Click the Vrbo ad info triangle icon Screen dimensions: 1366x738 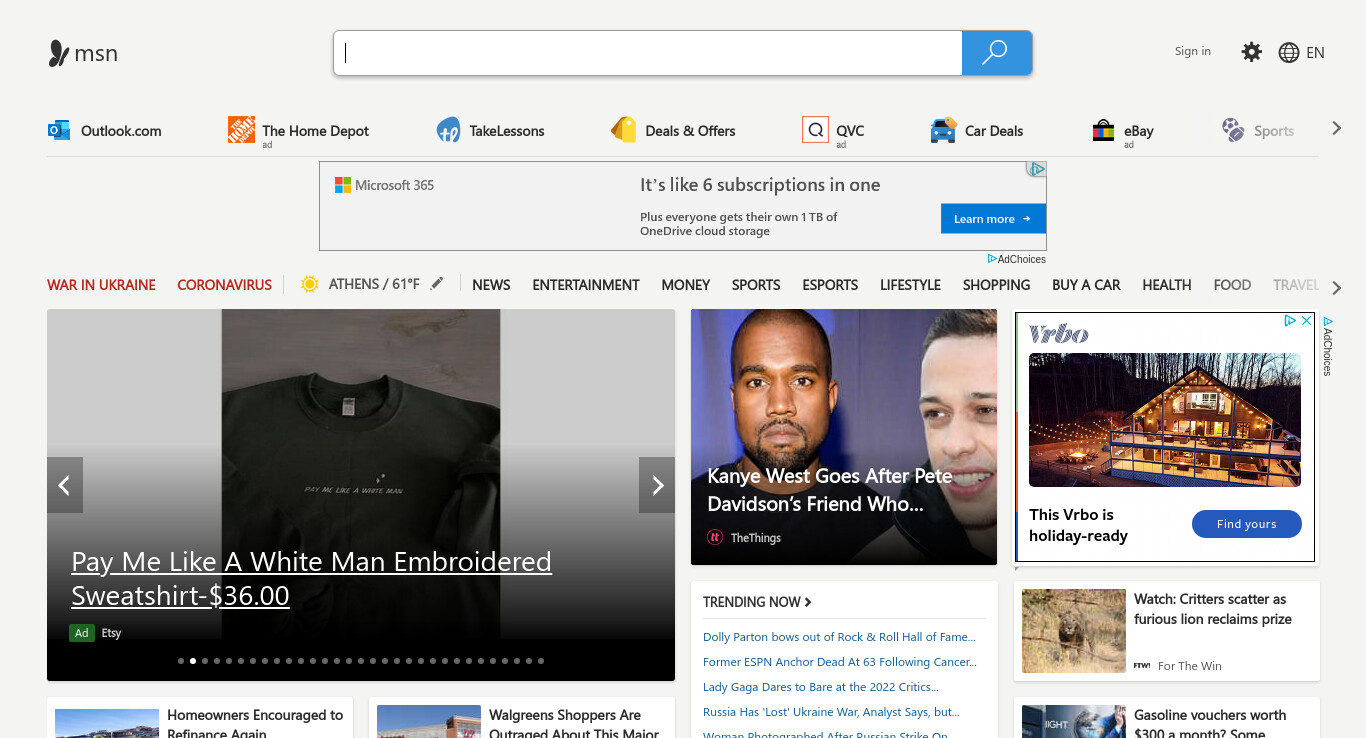1291,321
